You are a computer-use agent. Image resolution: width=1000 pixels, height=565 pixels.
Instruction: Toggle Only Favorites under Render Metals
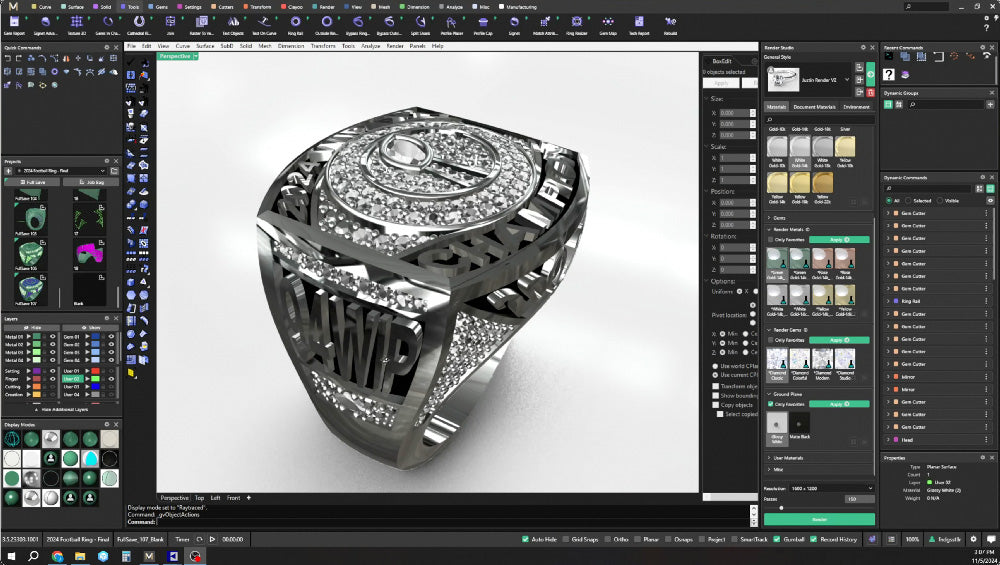[x=770, y=240]
